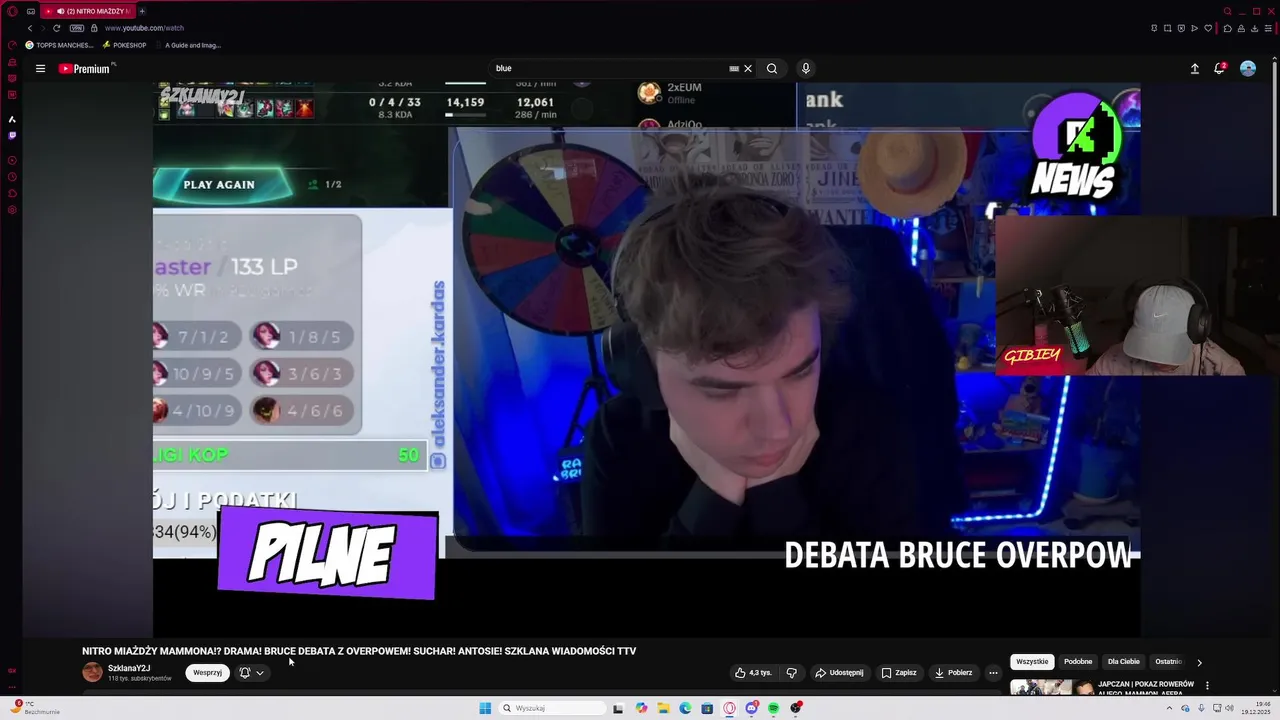Open the SzklanaY2J channel avatar
1280x720 pixels.
tap(92, 672)
